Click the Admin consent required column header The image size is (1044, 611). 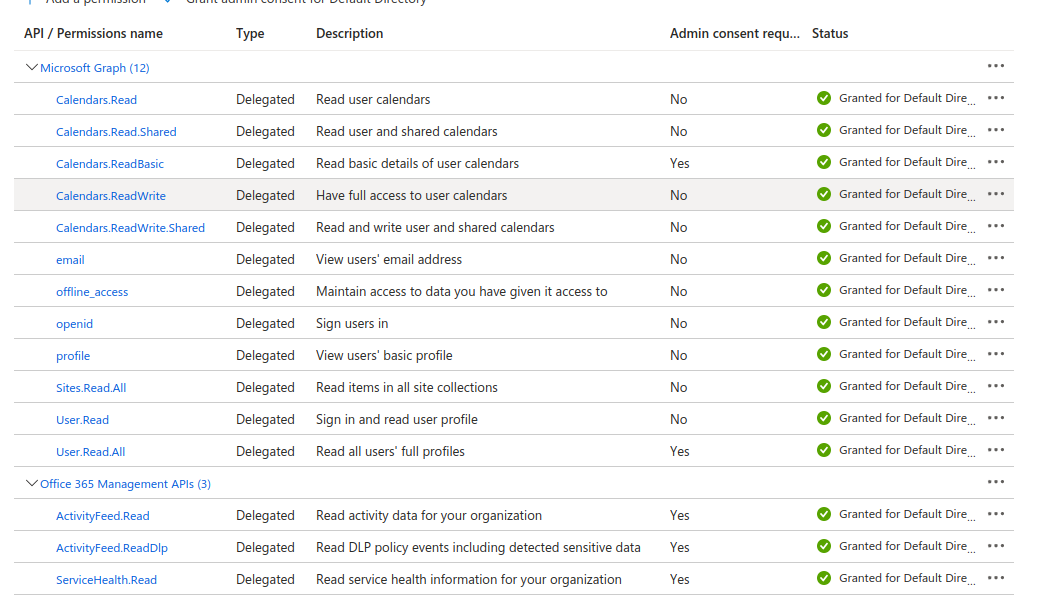734,33
